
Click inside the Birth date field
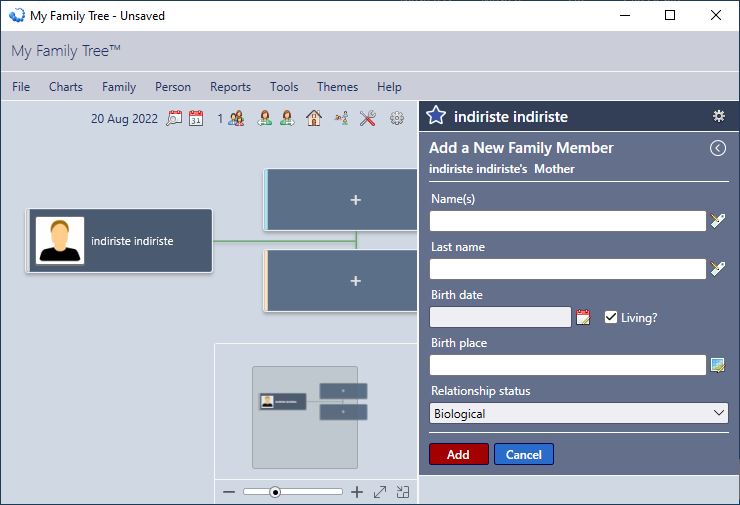click(x=500, y=317)
